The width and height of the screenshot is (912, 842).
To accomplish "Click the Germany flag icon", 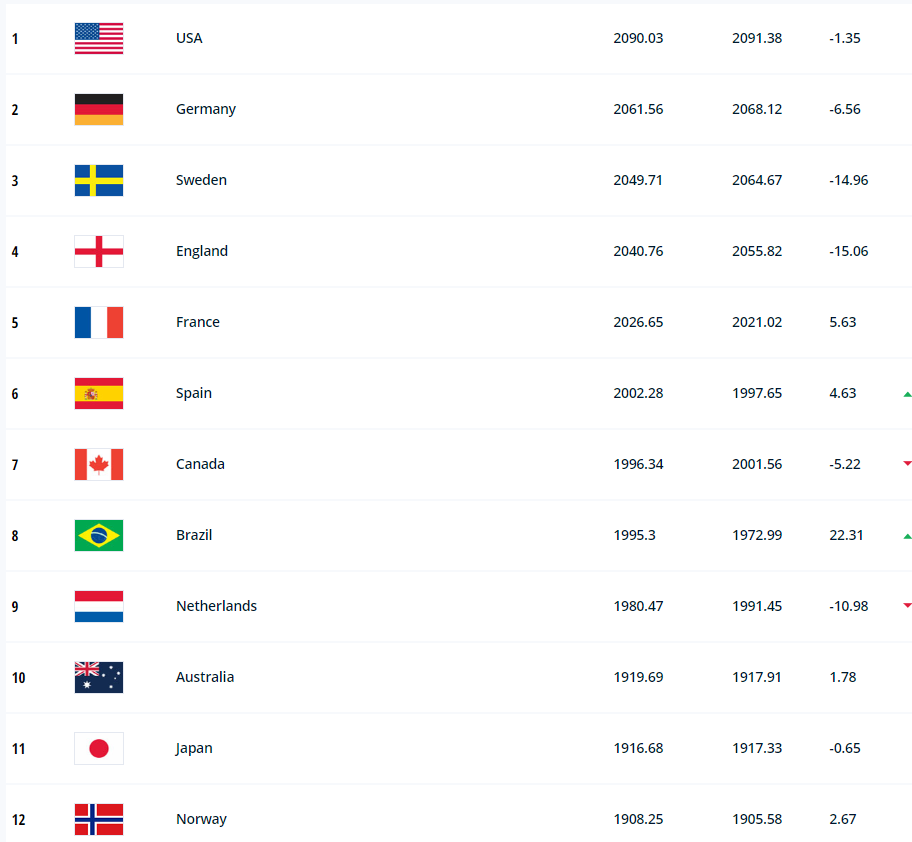I will (99, 109).
